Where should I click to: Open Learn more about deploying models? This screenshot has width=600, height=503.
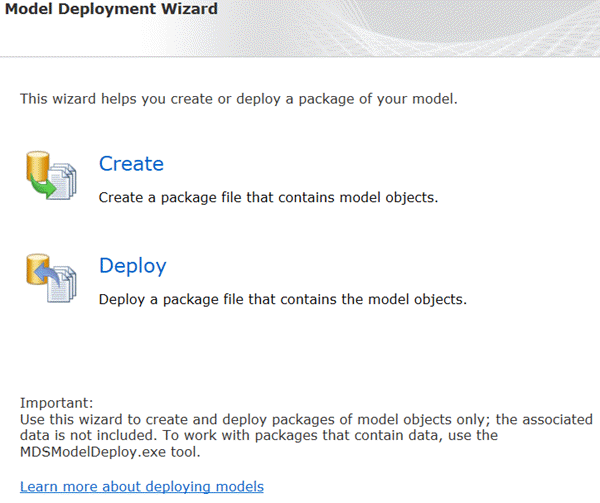pyautogui.click(x=142, y=487)
